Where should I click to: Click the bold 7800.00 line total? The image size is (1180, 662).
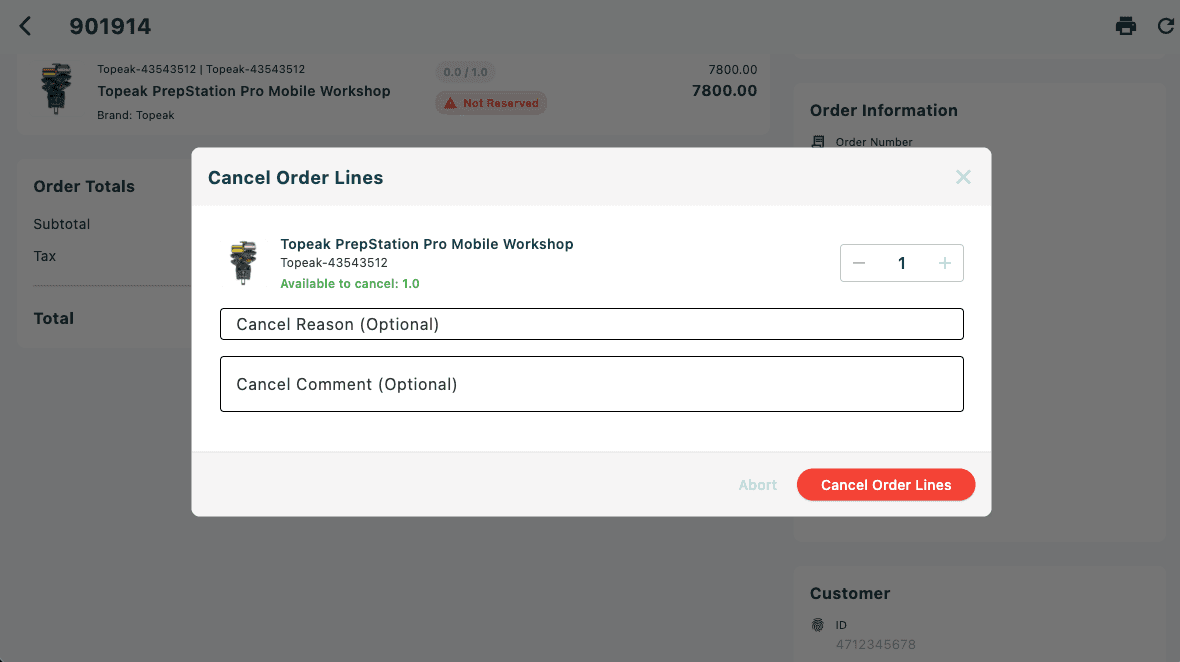point(724,91)
